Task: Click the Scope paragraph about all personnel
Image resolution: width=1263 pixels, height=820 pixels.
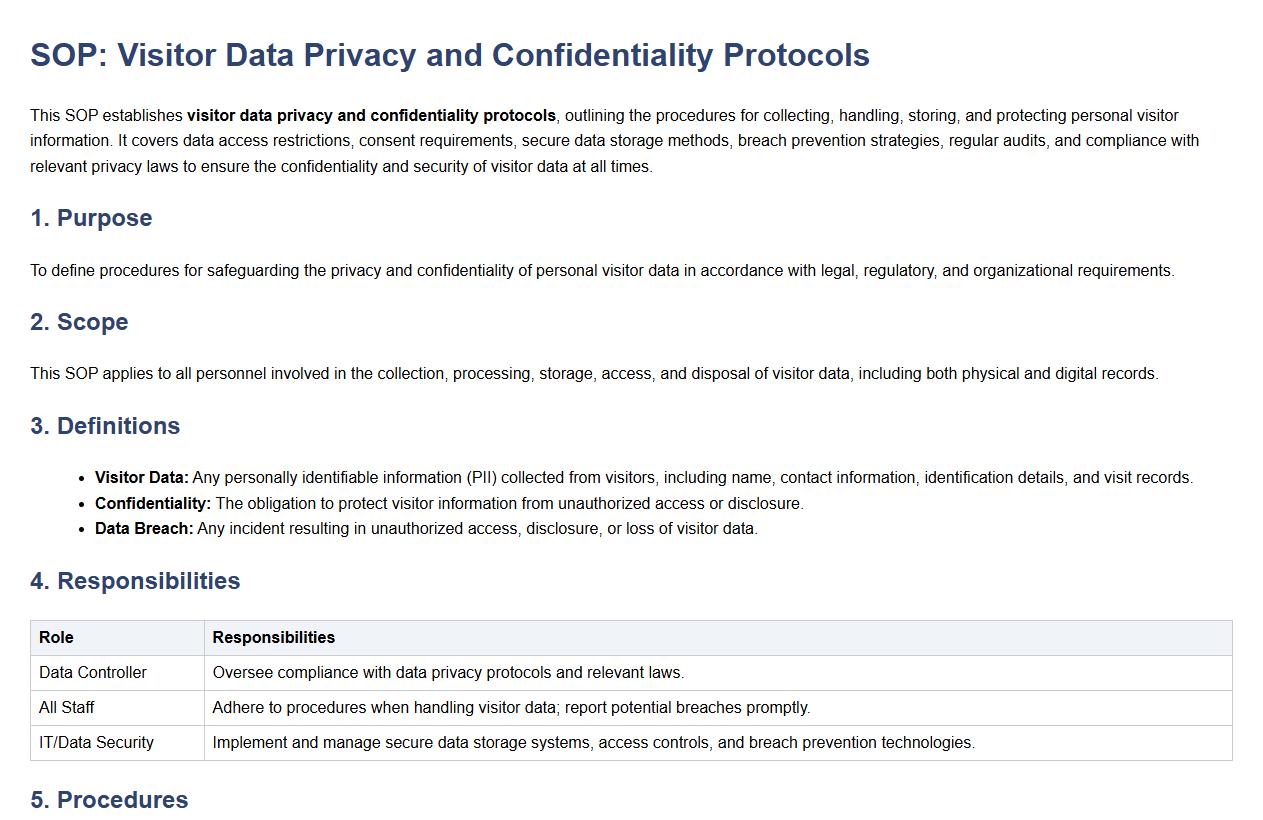Action: point(594,373)
